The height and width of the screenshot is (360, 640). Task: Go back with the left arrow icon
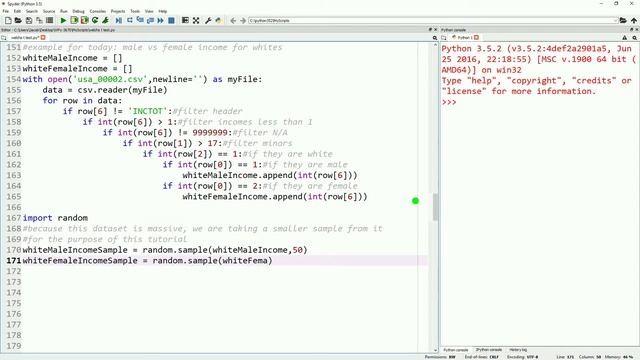click(x=233, y=20)
